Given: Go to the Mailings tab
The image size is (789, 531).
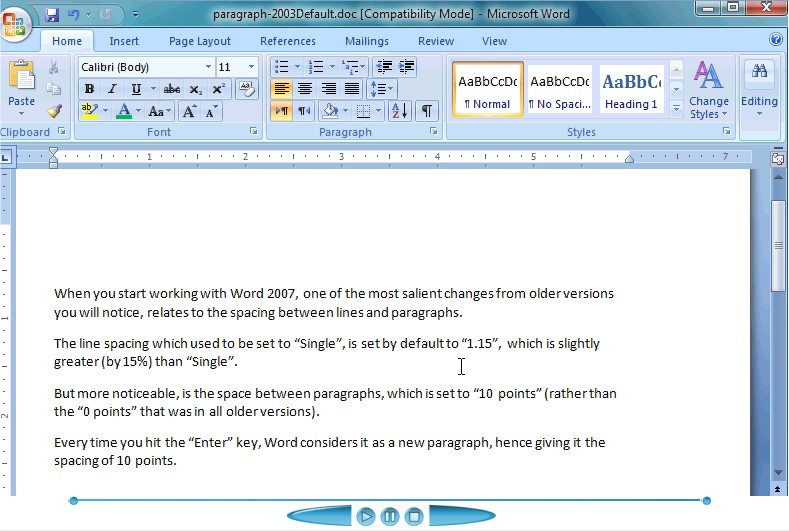Looking at the screenshot, I should pyautogui.click(x=367, y=41).
